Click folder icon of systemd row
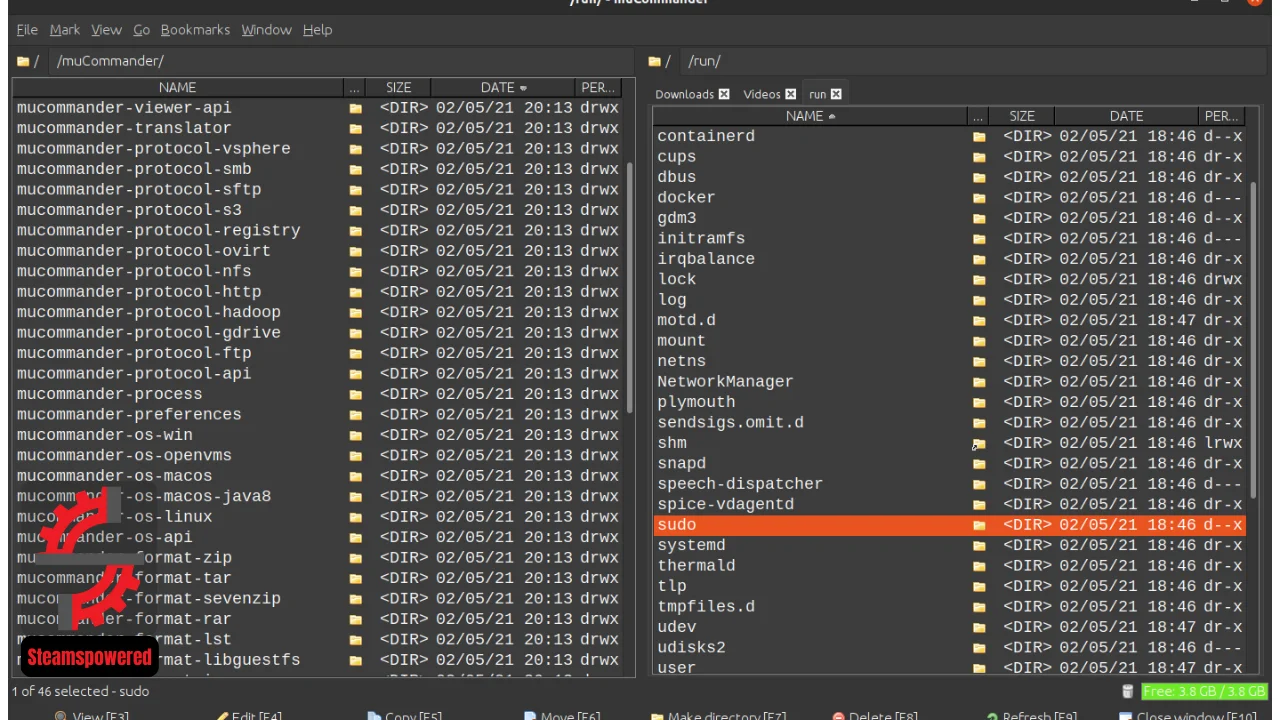This screenshot has width=1280, height=720. [979, 545]
